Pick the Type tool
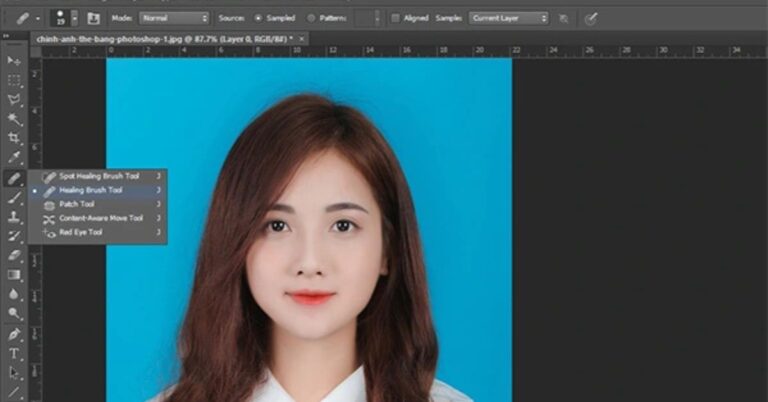Viewport: 768px width, 402px height. [x=15, y=353]
